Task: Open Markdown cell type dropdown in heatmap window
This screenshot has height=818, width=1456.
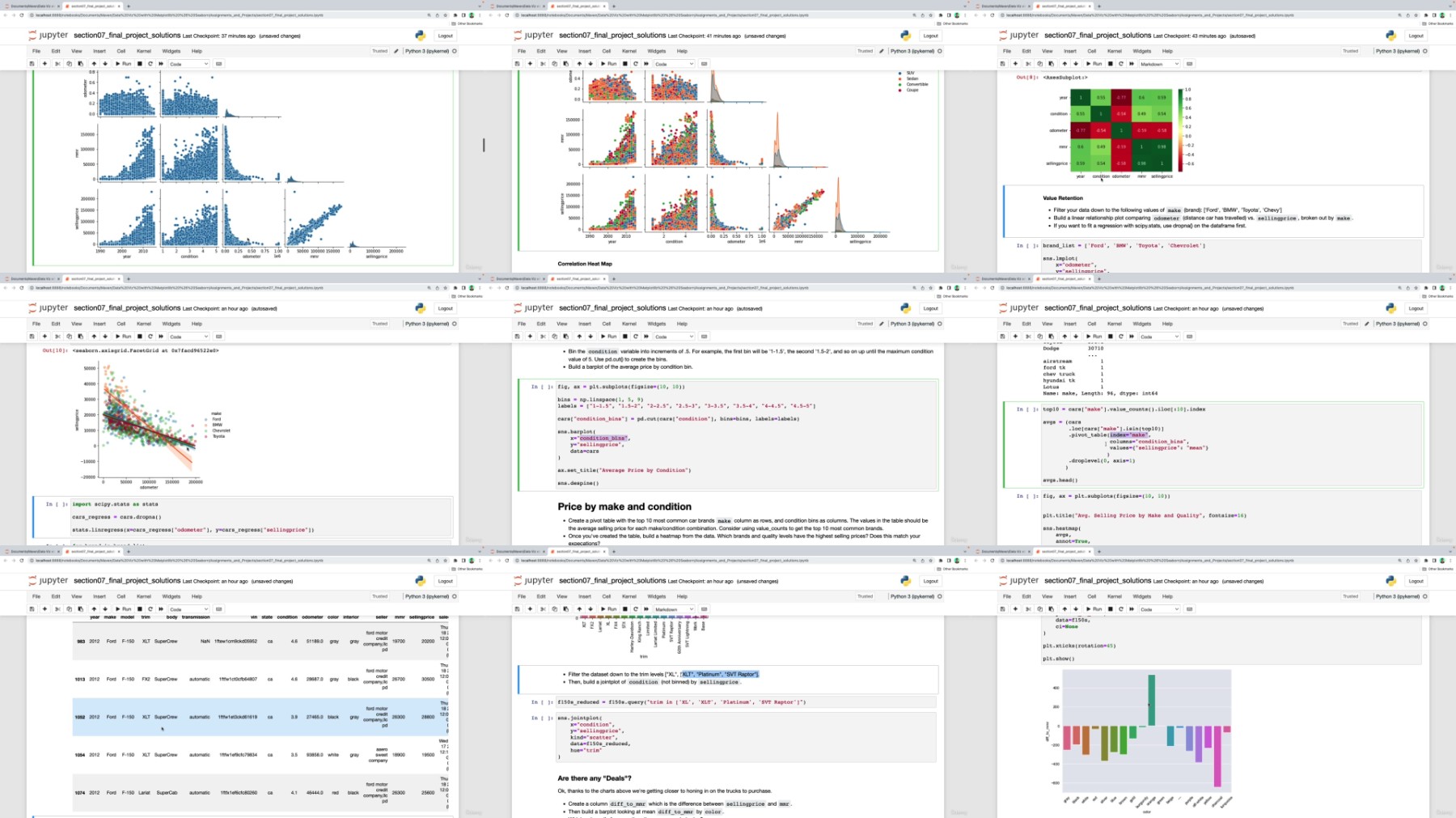Action: (x=1158, y=64)
